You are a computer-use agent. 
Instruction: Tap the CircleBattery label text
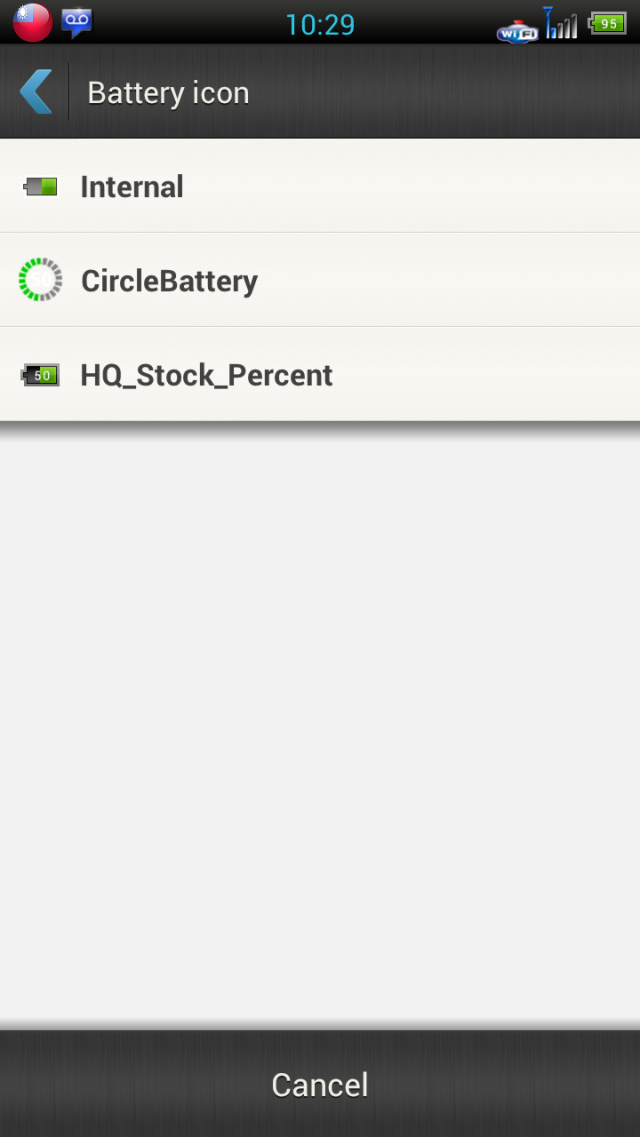tap(169, 281)
